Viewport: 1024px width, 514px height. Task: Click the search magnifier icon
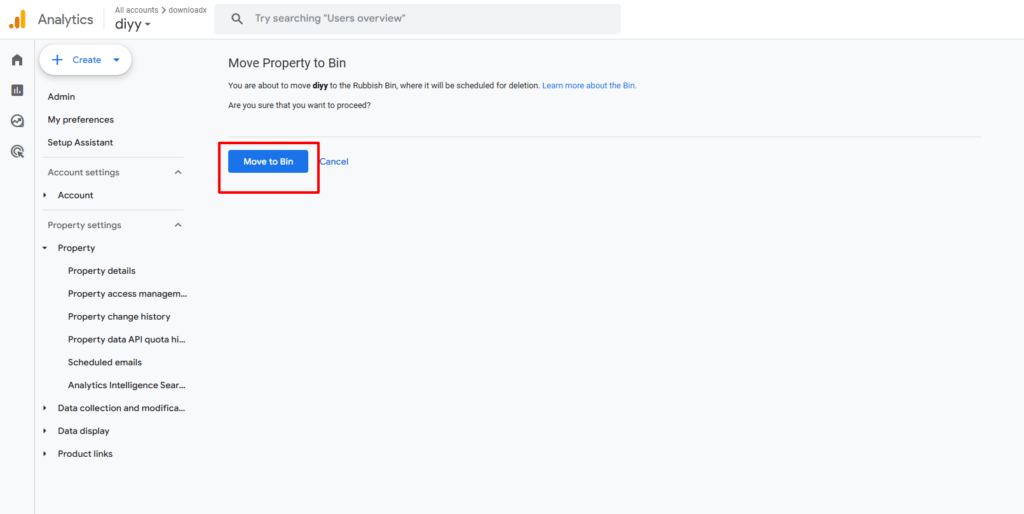click(237, 19)
